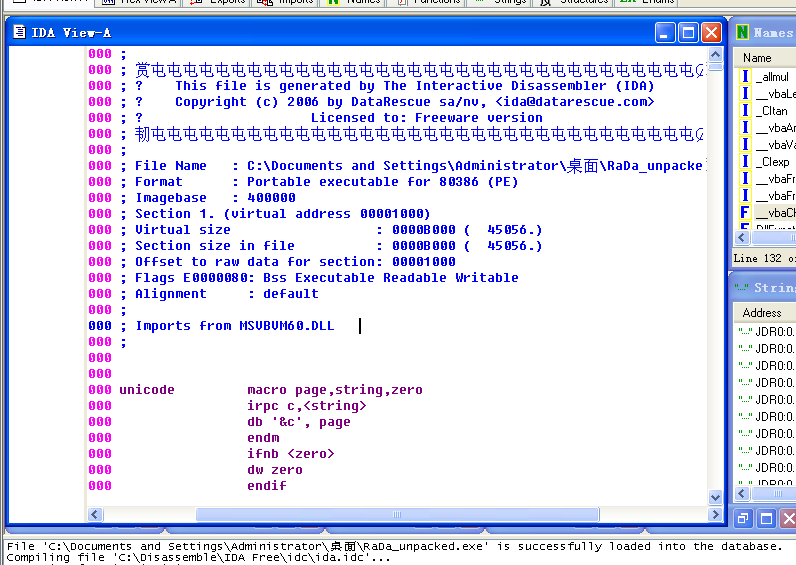Restore the Strings window

pos(743,519)
